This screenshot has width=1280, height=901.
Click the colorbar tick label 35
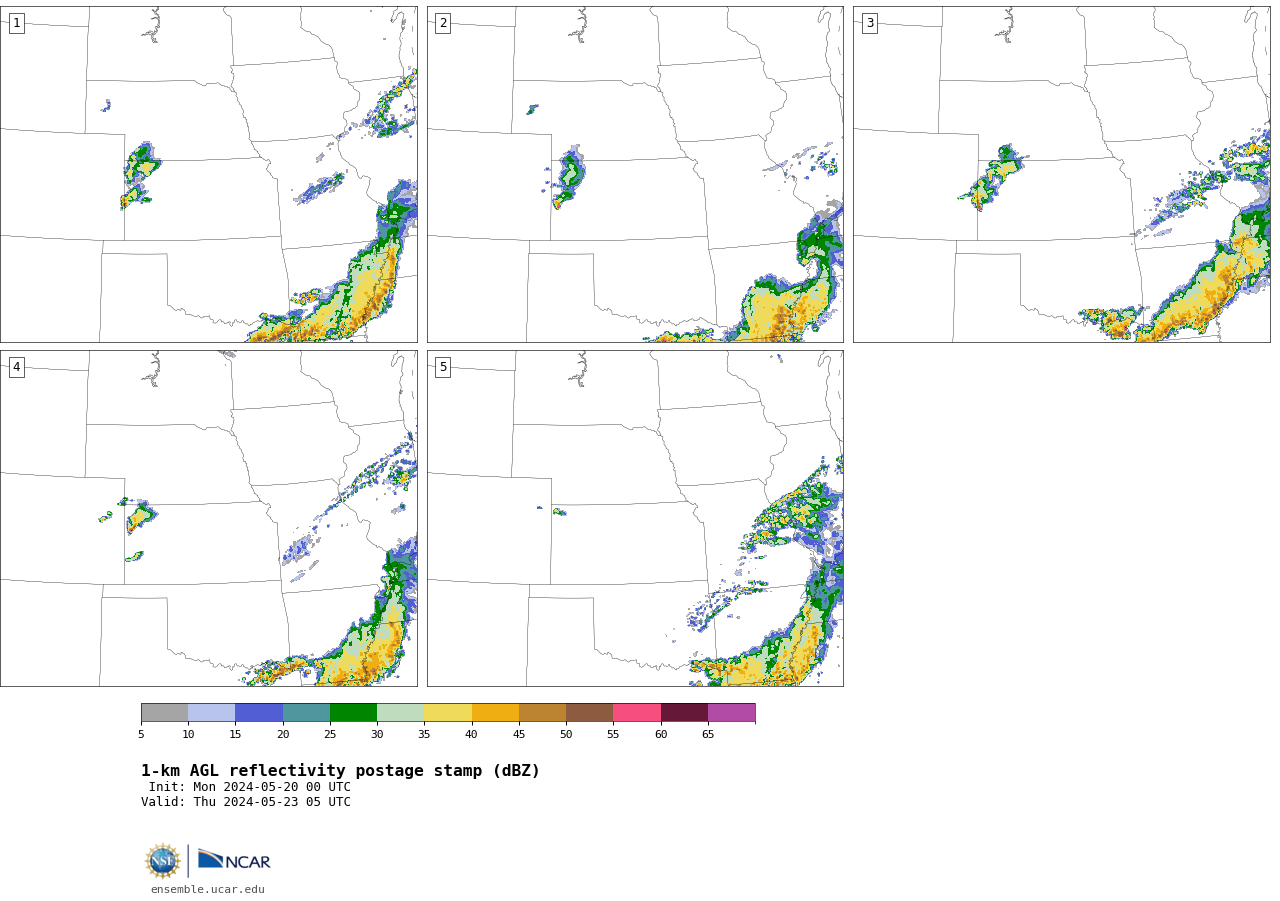[x=424, y=735]
